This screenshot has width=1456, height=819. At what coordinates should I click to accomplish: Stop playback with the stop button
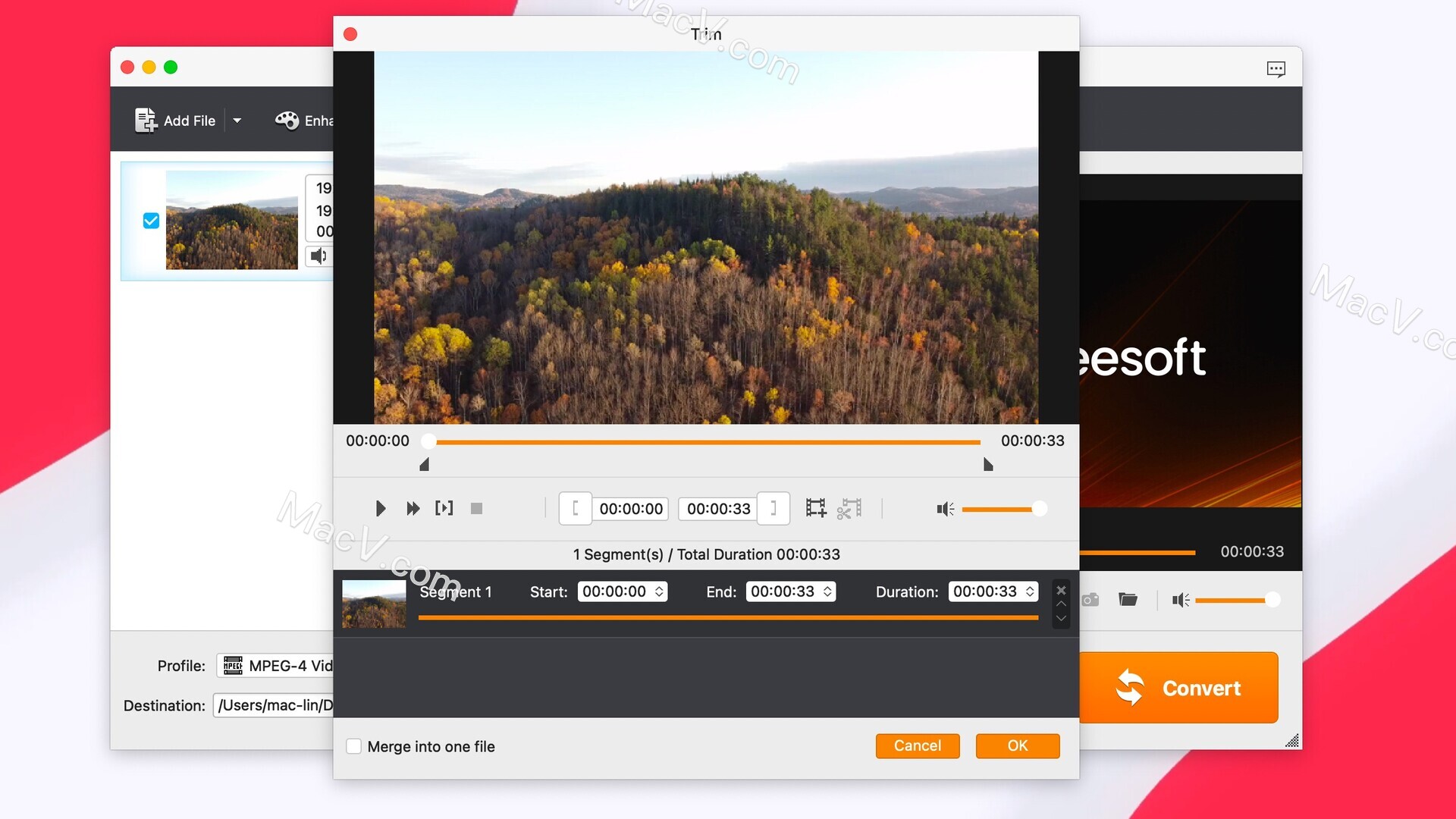click(x=476, y=508)
